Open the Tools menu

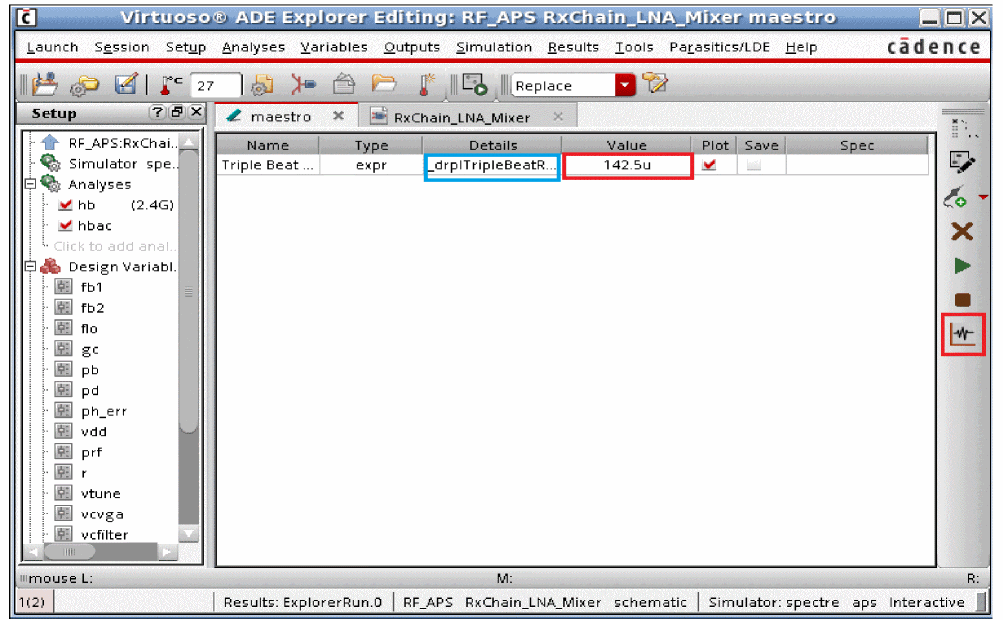click(634, 47)
